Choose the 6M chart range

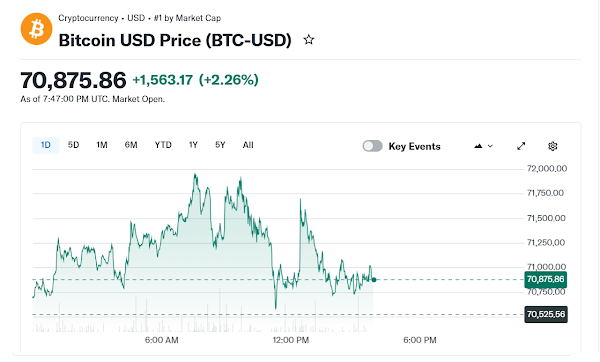131,145
